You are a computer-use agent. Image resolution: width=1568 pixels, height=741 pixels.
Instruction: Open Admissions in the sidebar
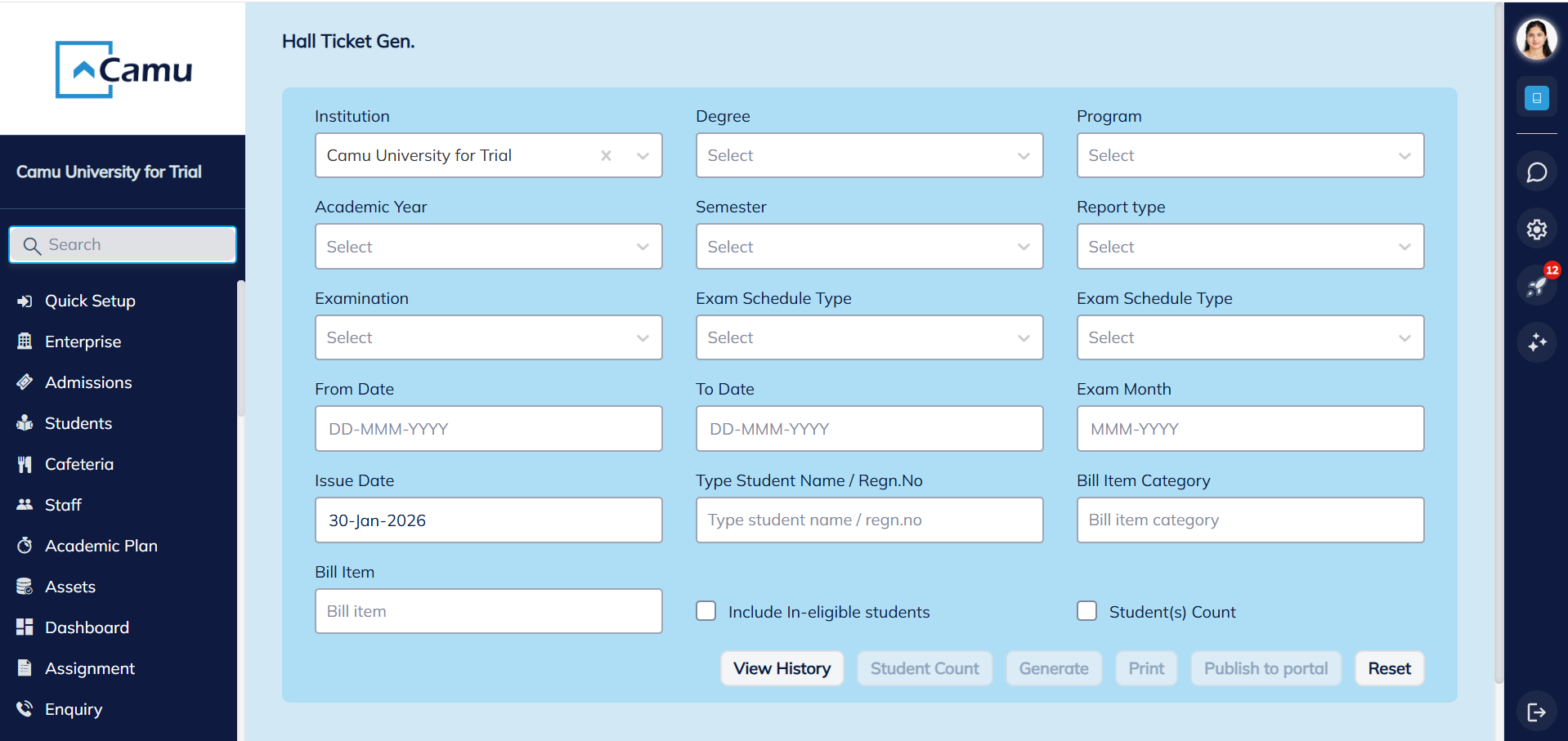tap(88, 382)
